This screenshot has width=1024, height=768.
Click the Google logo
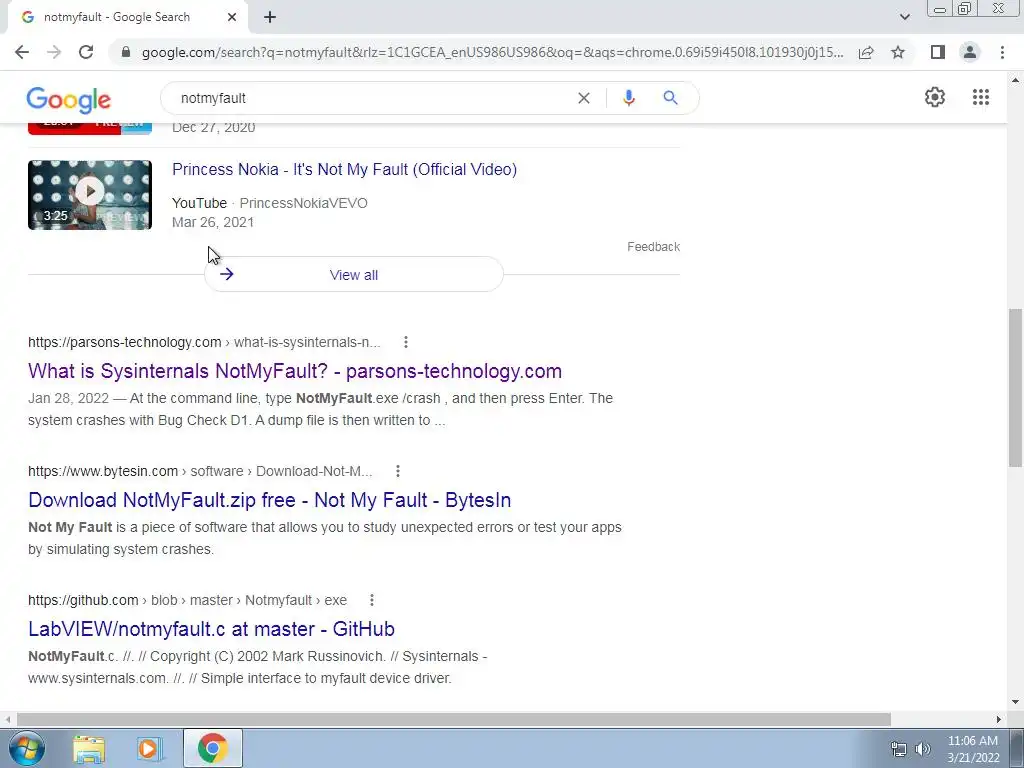coord(69,100)
